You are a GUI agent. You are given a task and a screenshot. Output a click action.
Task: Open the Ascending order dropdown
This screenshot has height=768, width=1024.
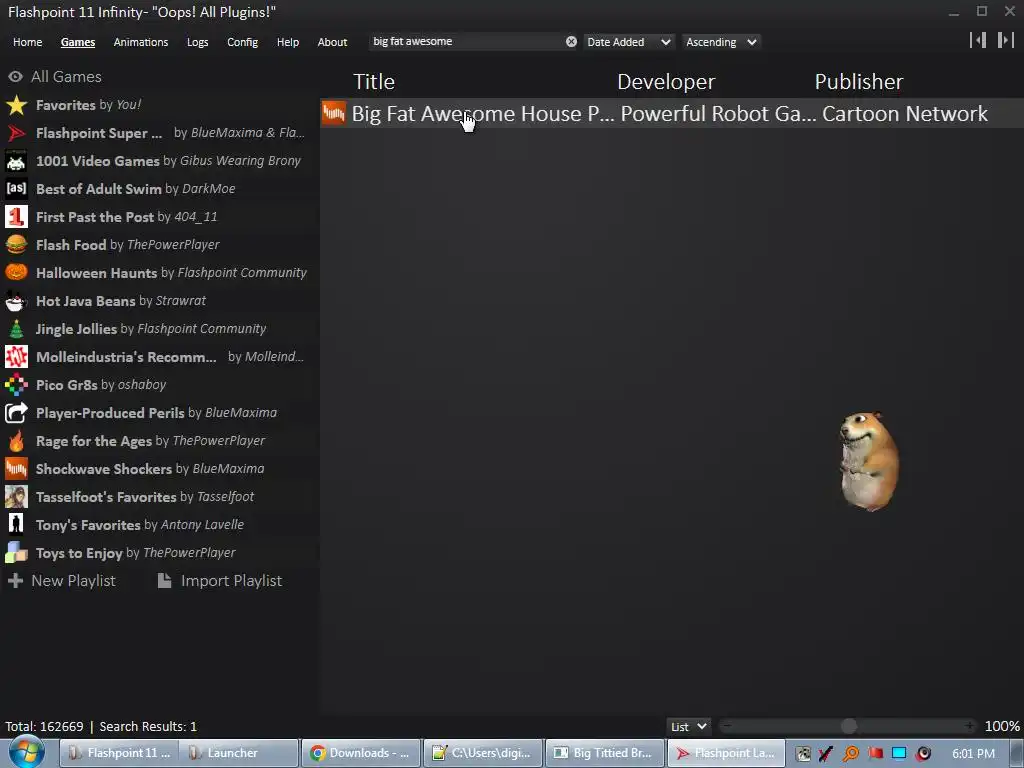click(721, 42)
